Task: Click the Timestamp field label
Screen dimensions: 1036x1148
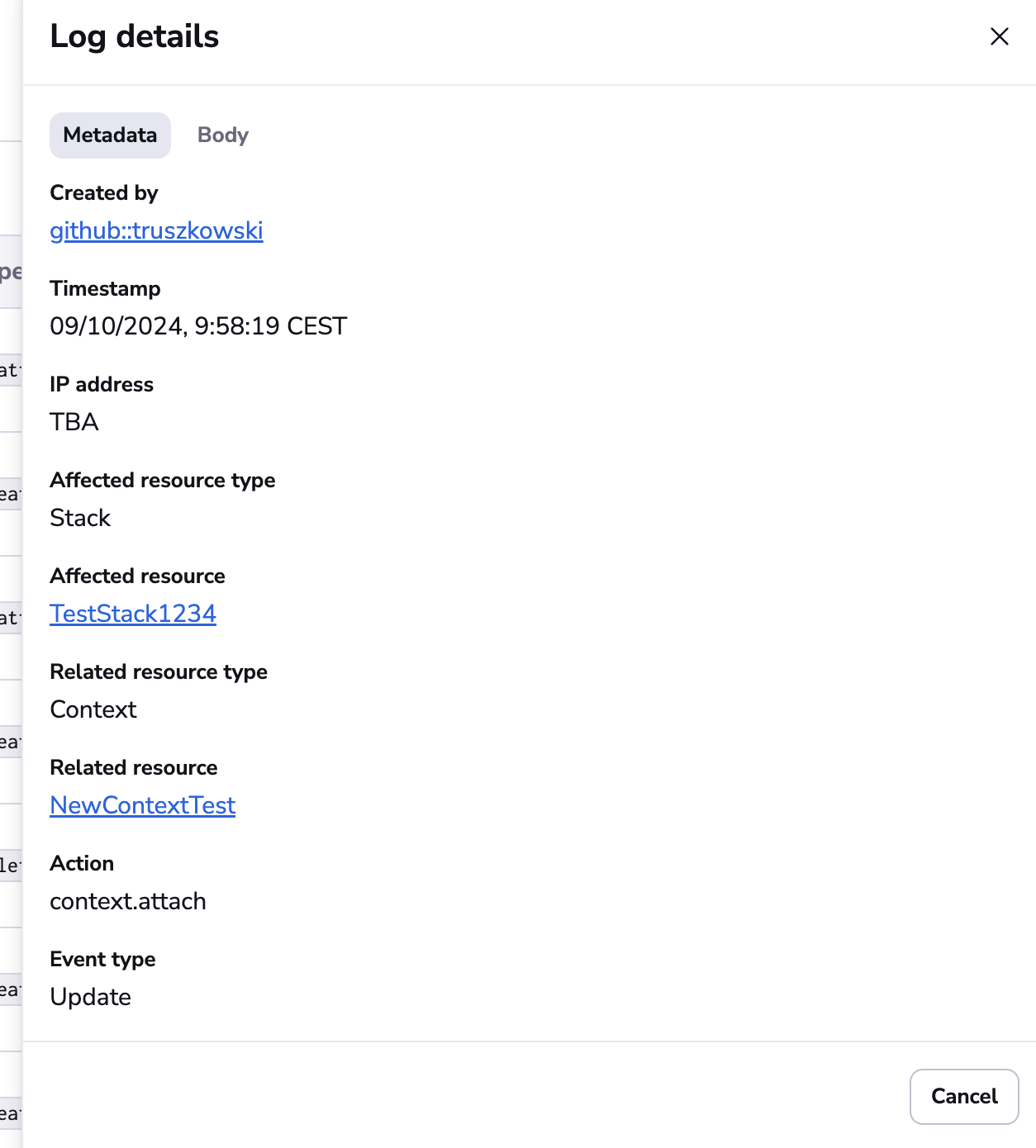Action: tap(105, 288)
